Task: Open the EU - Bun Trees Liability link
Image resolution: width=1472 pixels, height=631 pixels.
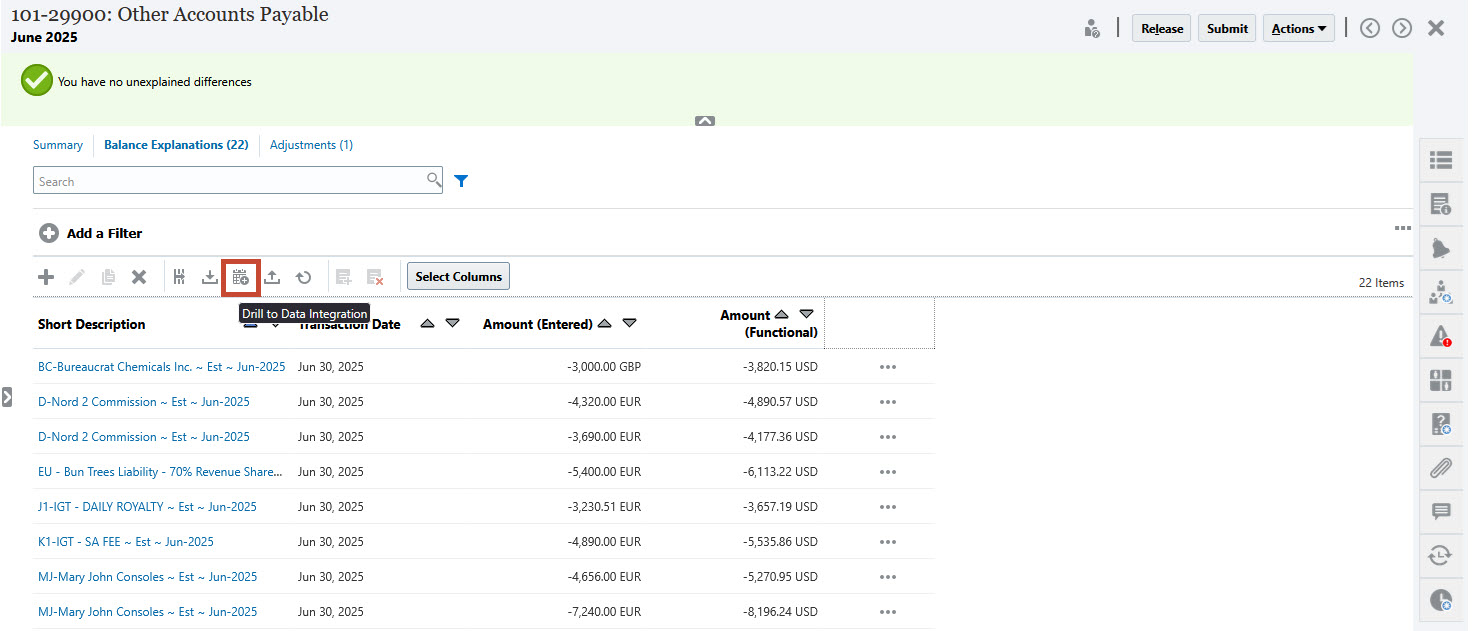Action: (x=160, y=472)
